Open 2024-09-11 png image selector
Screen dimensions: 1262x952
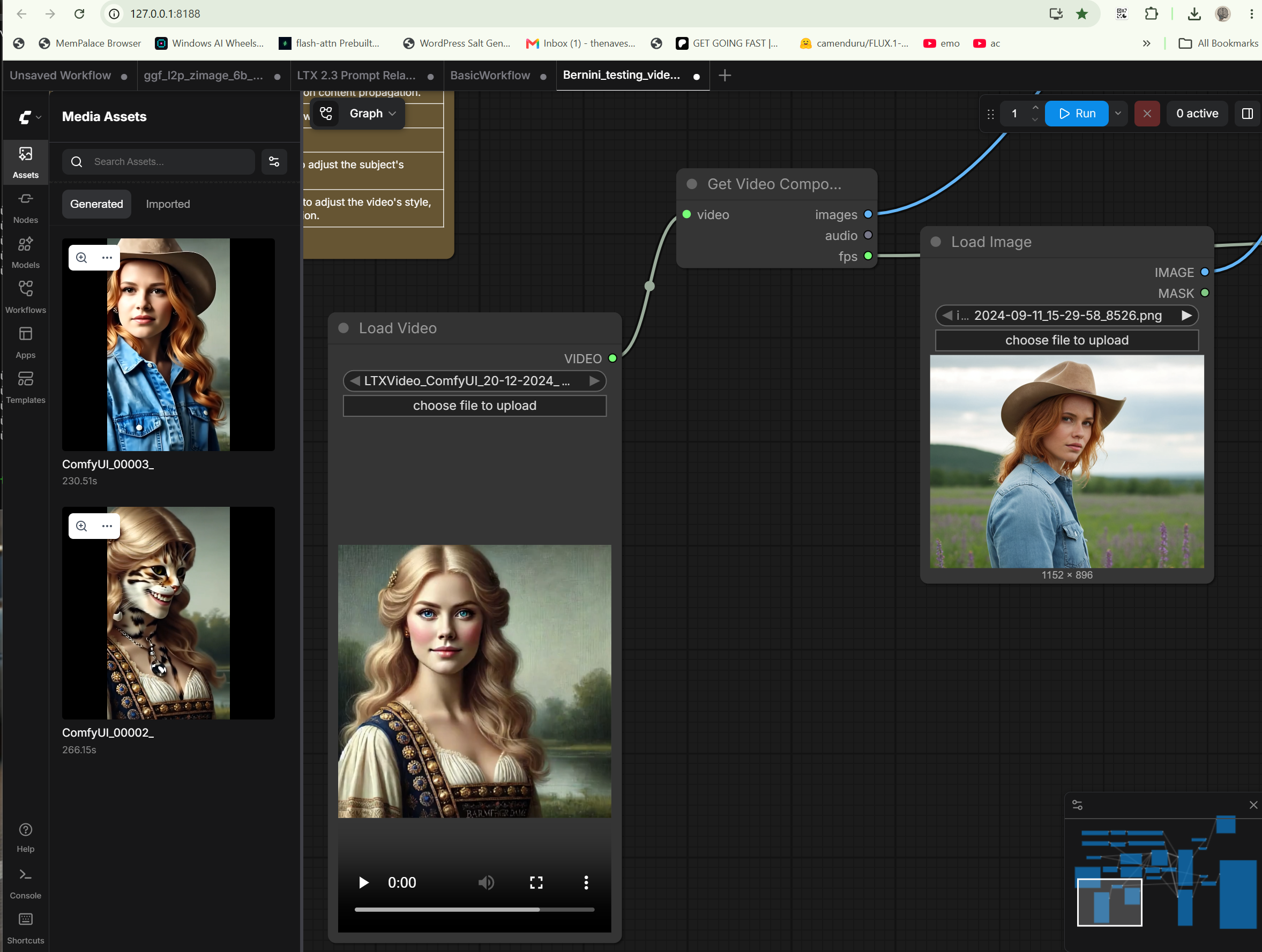[x=1067, y=316]
